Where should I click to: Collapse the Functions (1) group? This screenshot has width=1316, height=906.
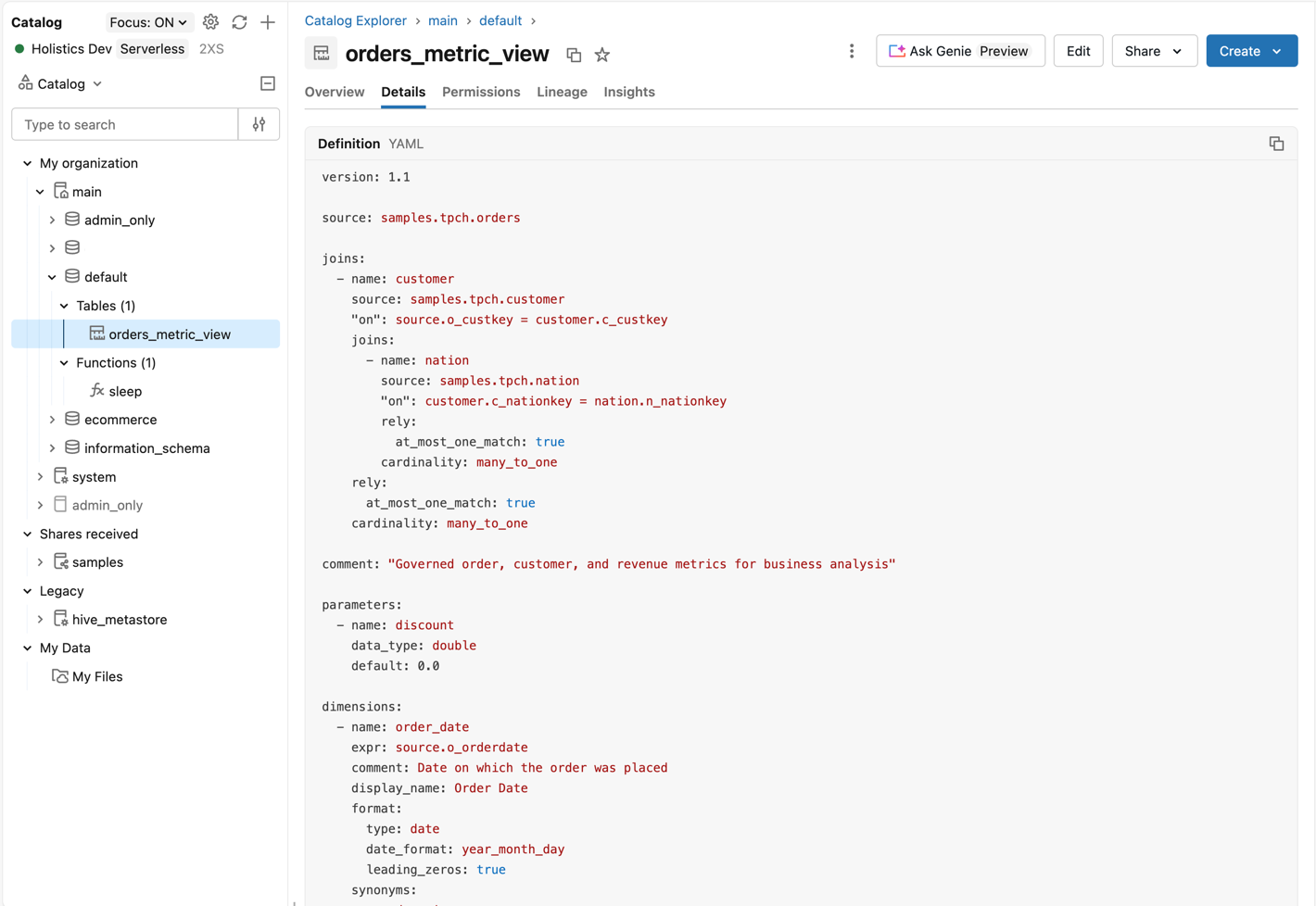click(64, 363)
